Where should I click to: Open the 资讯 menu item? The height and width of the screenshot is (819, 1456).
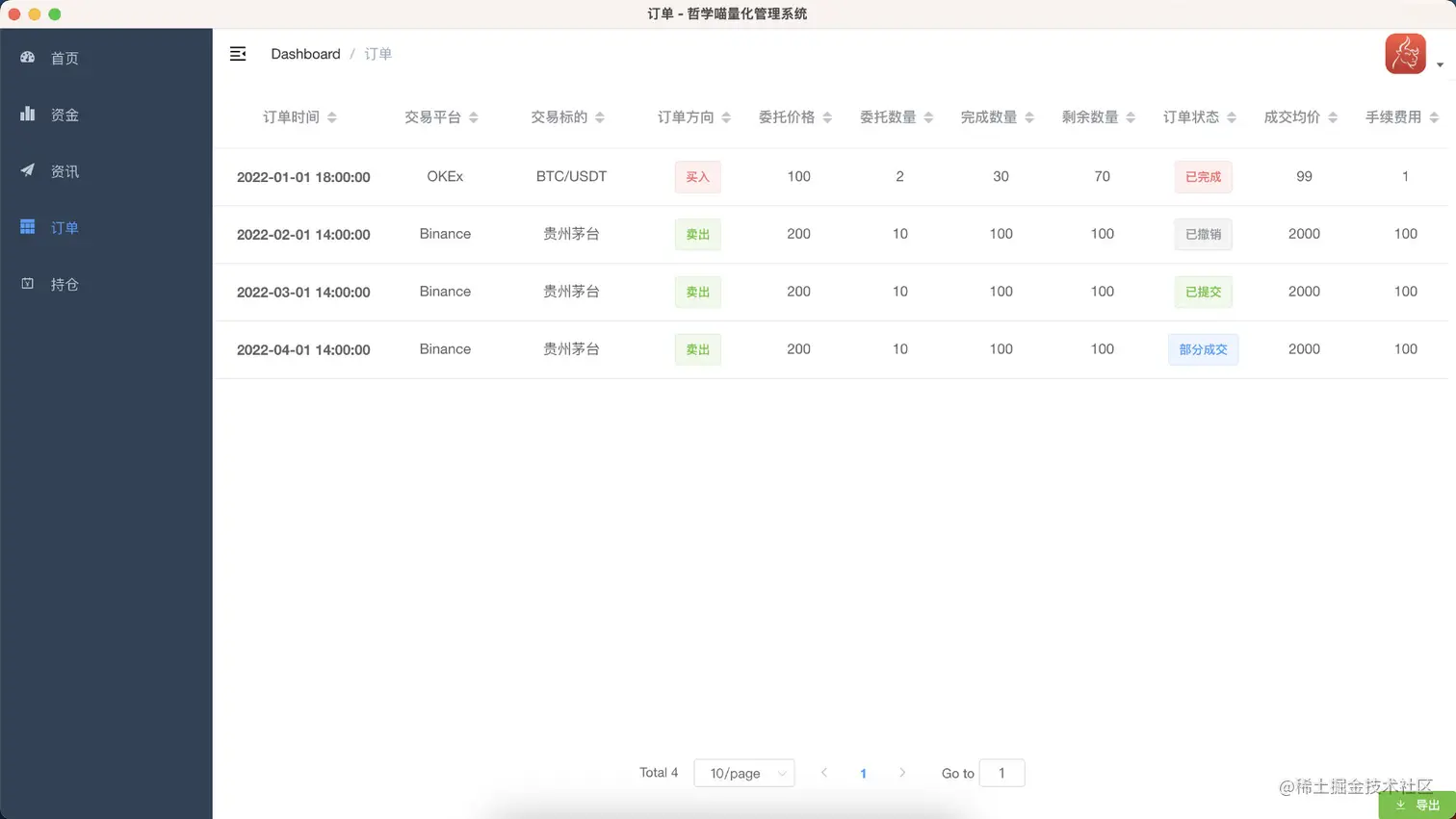106,171
